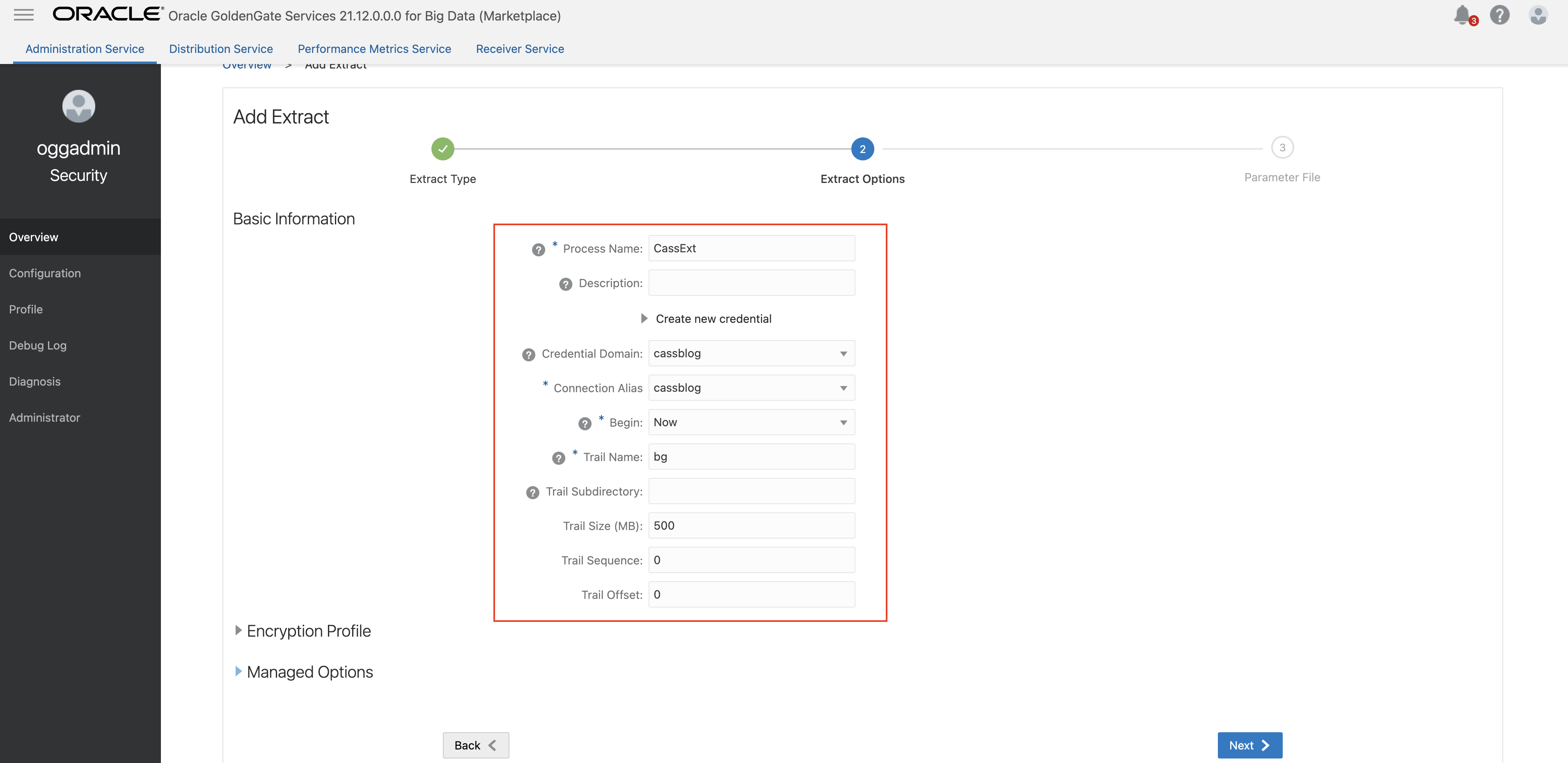
Task: Open the Connection Alias dropdown
Action: tap(751, 388)
